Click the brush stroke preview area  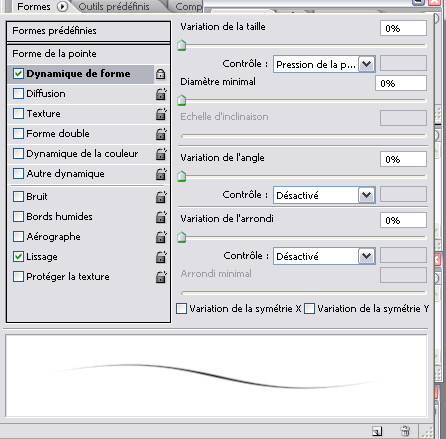tap(216, 376)
